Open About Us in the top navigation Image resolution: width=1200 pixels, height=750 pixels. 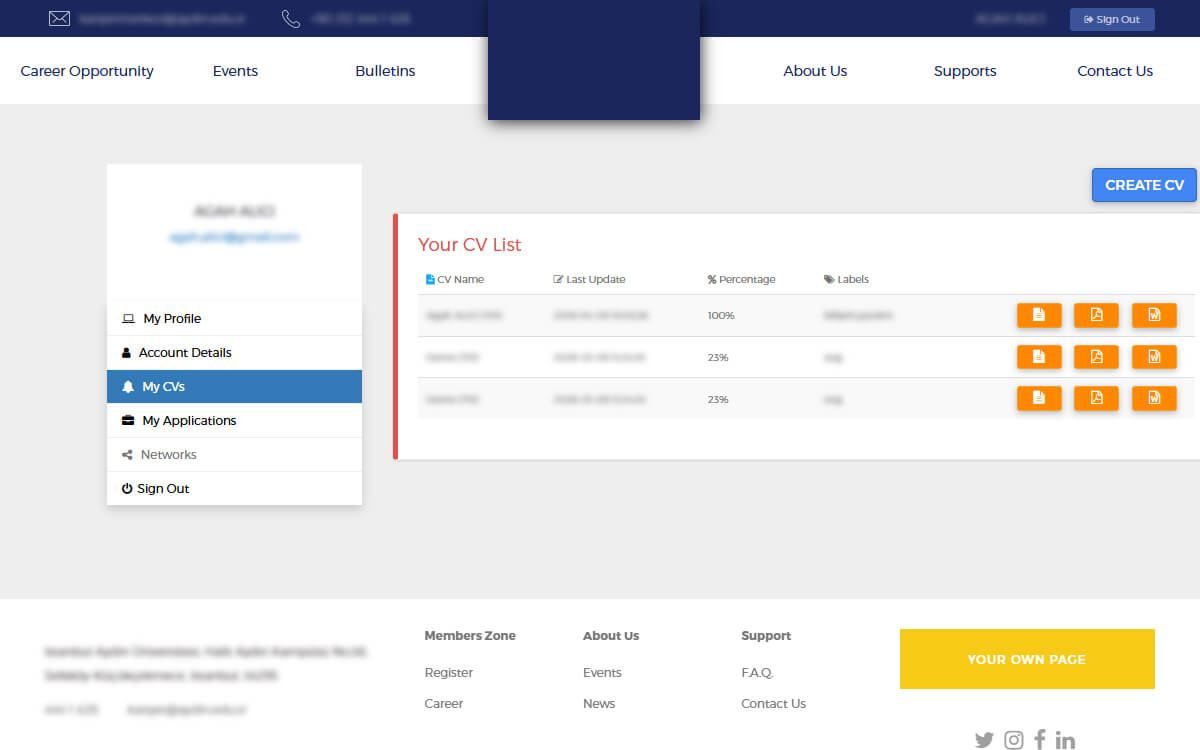pos(815,71)
